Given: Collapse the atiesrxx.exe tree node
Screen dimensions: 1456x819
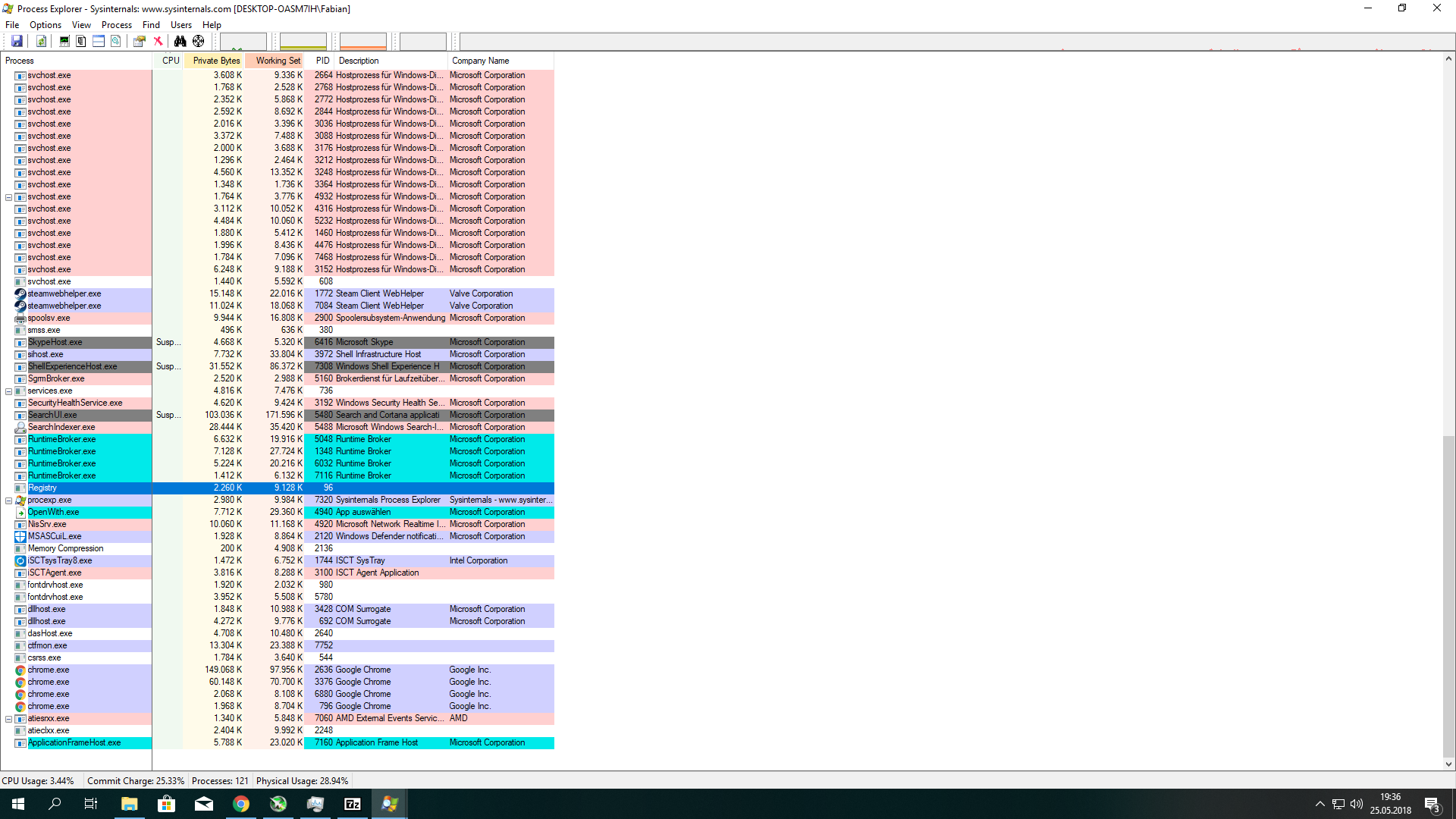Looking at the screenshot, I should [x=8, y=719].
